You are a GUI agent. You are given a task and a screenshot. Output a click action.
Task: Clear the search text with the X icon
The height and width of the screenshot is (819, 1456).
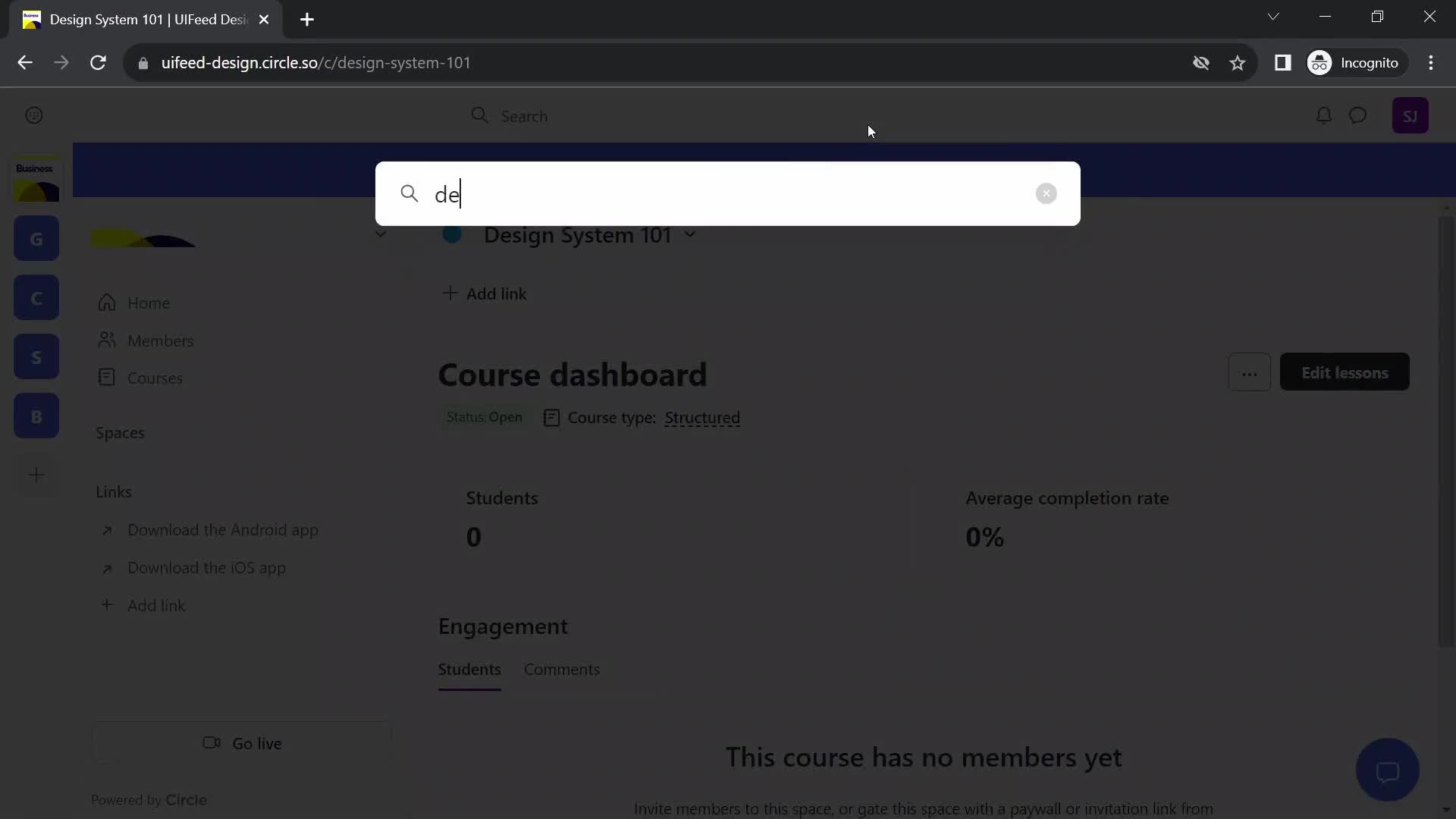coord(1046,193)
